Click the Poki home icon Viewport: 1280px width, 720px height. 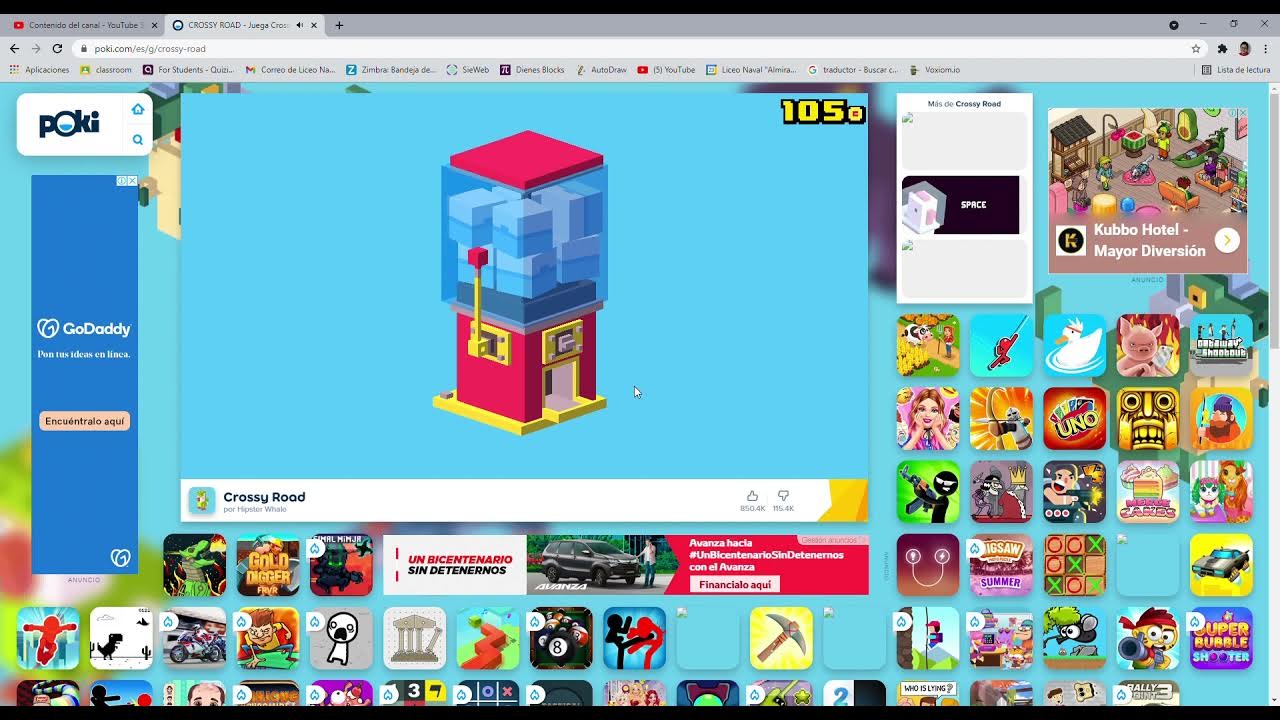tap(138, 109)
